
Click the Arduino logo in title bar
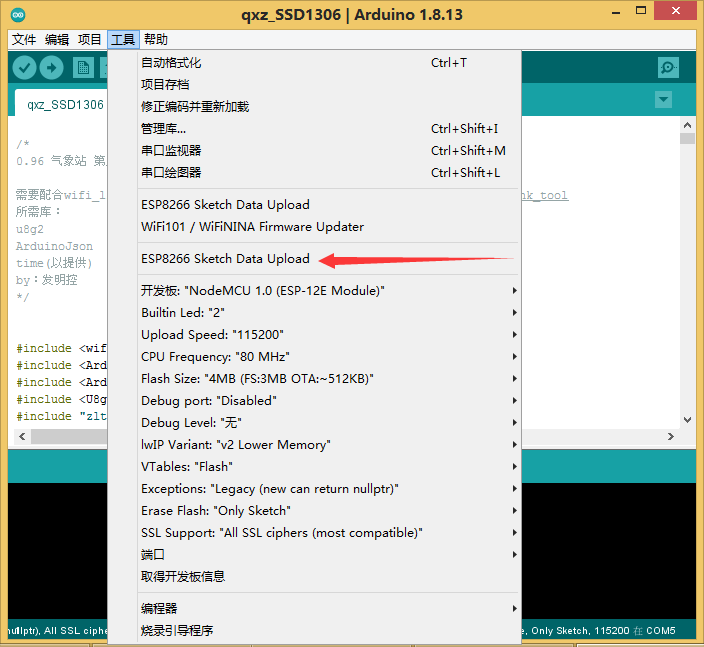pos(18,15)
